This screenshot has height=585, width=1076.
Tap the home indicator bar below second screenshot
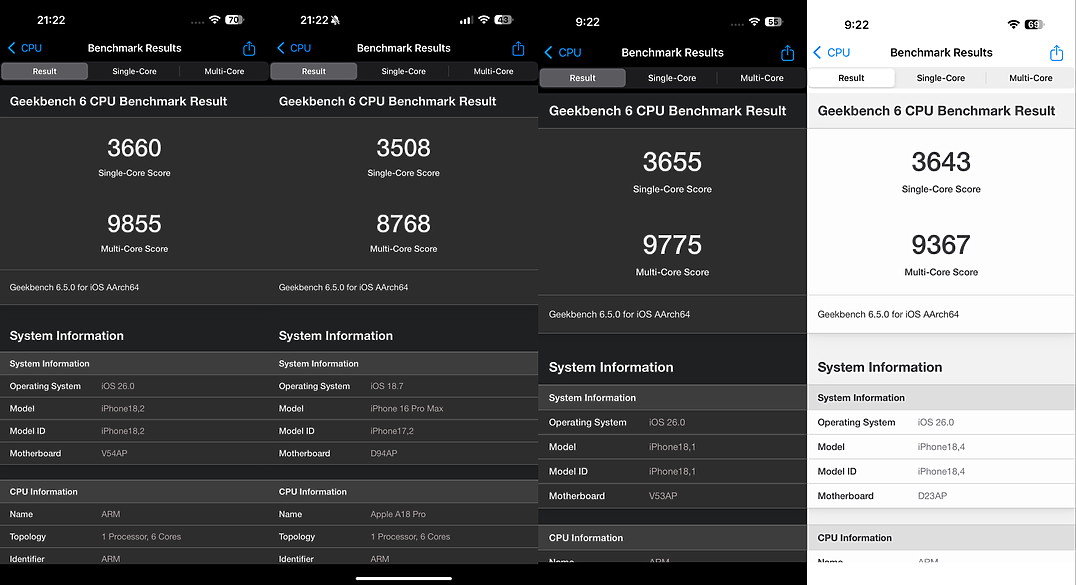click(404, 578)
